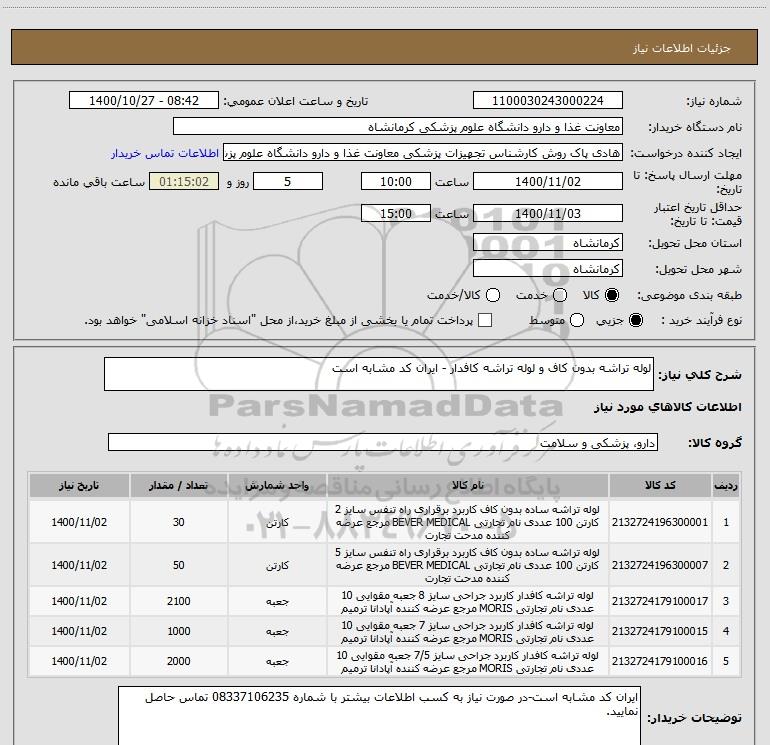Click product code 2132724179100015
The width and height of the screenshot is (770, 745).
(x=660, y=631)
